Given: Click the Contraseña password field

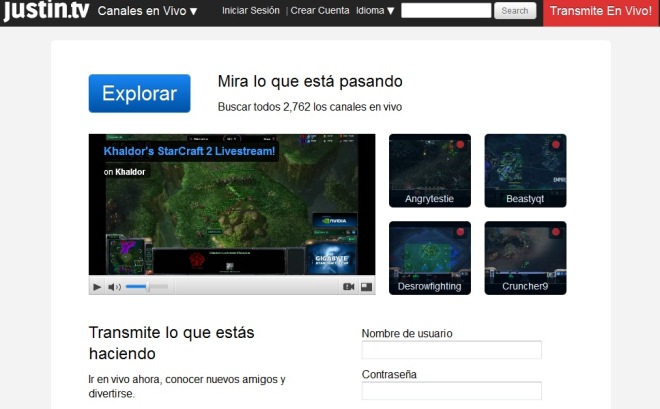Looking at the screenshot, I should [451, 391].
